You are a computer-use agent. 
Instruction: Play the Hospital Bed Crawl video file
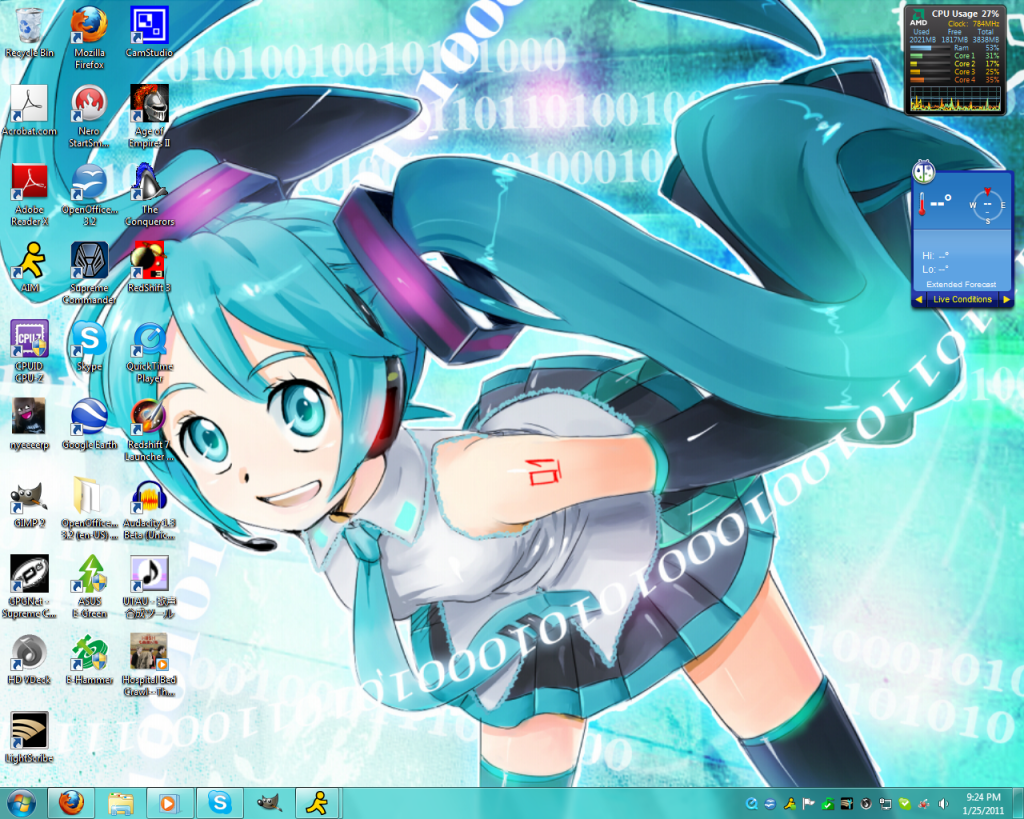pyautogui.click(x=150, y=666)
